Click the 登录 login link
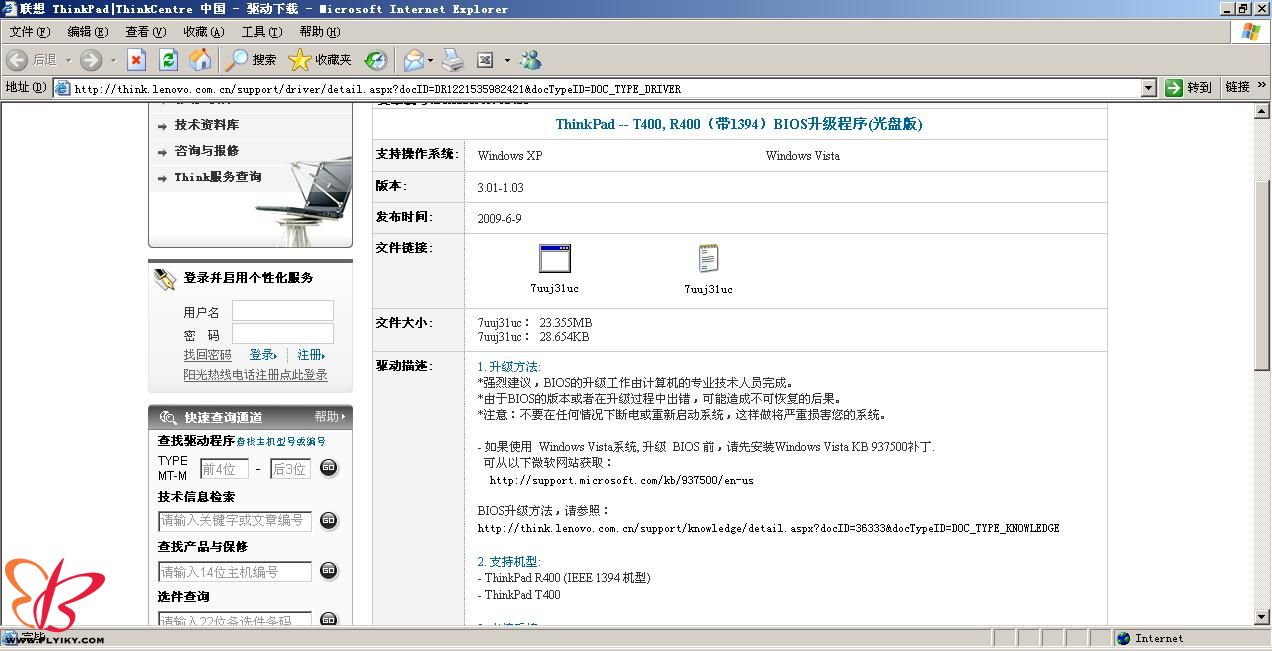1272x651 pixels. 263,355
